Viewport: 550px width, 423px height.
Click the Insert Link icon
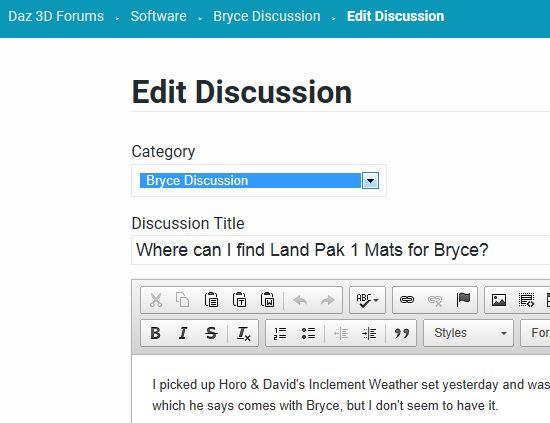407,300
